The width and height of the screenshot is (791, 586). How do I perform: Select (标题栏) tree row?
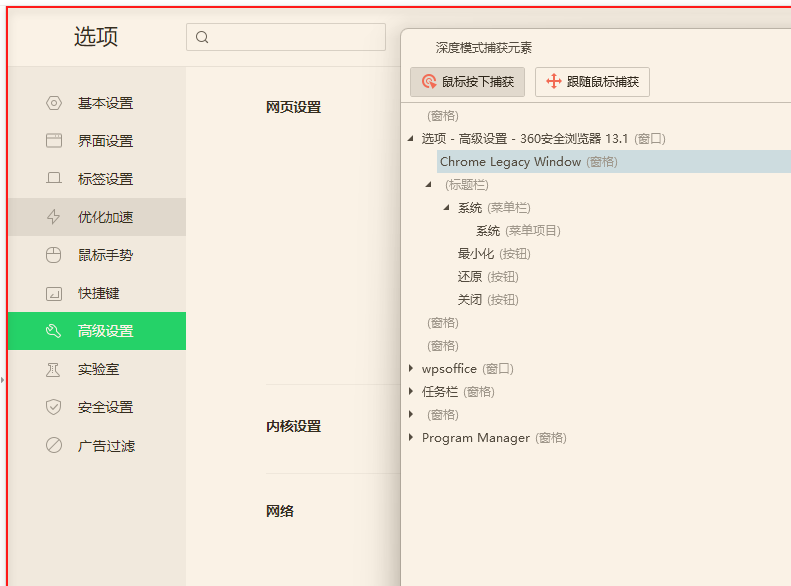pos(467,185)
